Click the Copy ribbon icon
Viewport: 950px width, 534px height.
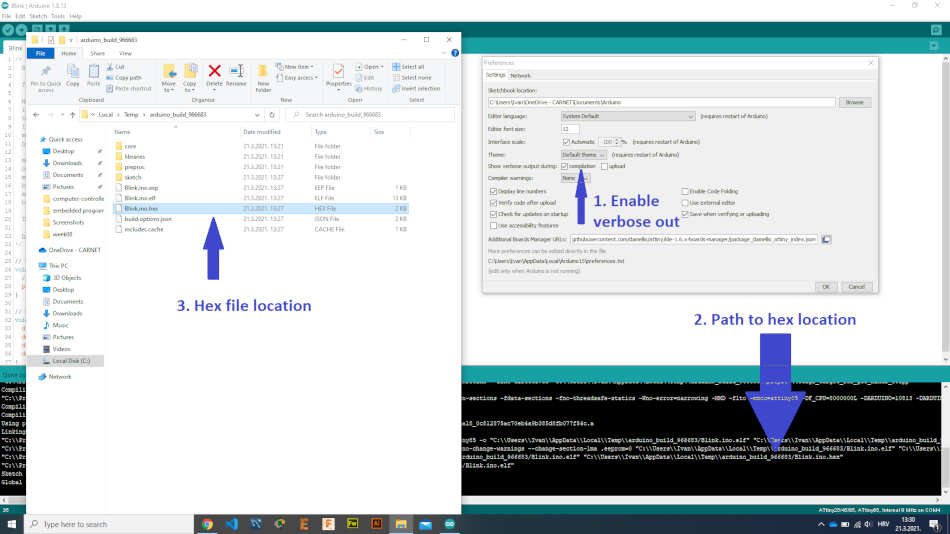coord(73,76)
